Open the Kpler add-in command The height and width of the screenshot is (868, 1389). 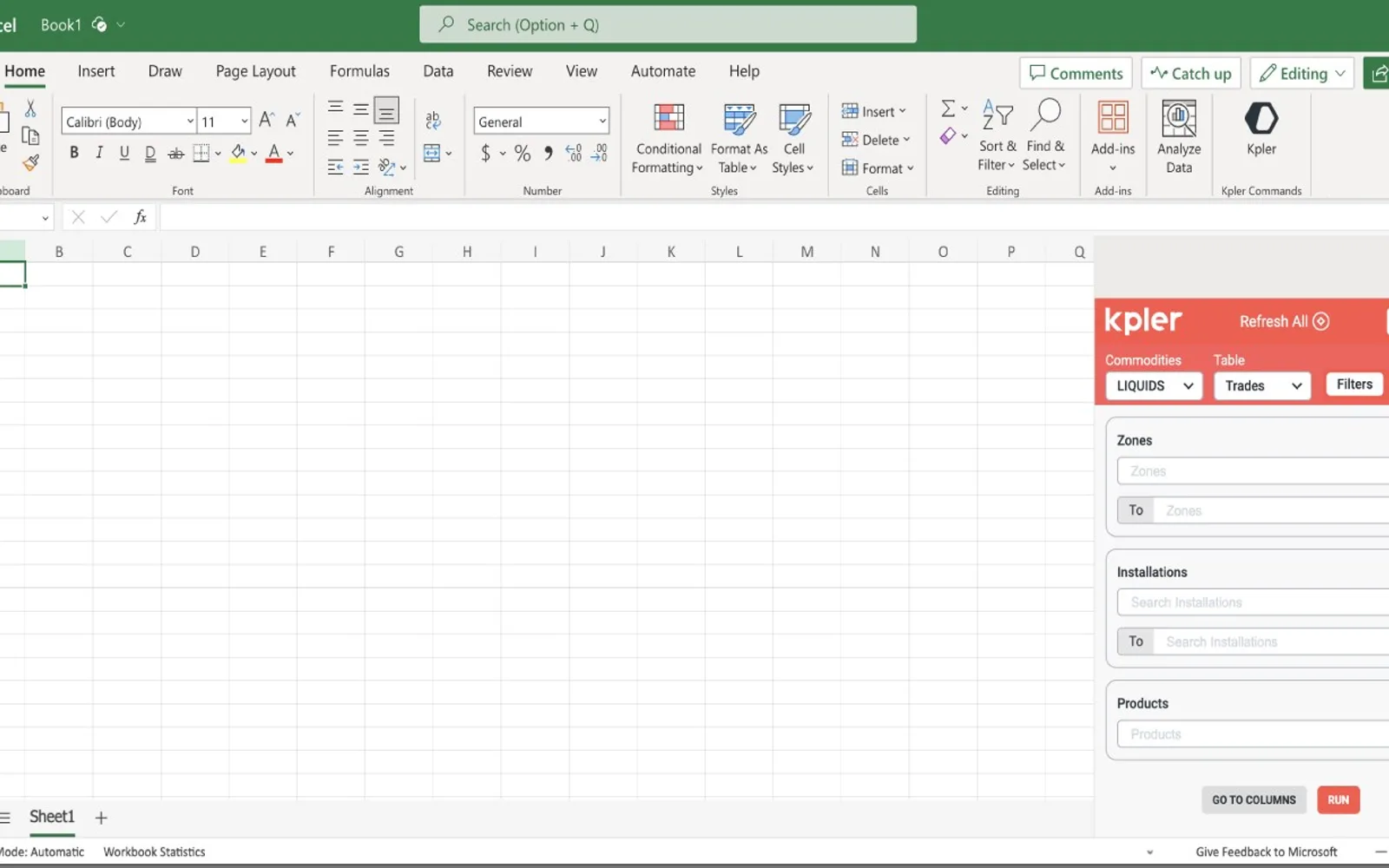1261,128
